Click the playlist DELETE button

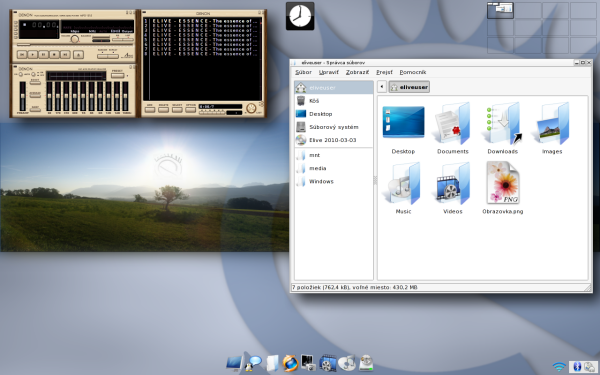coord(163,110)
